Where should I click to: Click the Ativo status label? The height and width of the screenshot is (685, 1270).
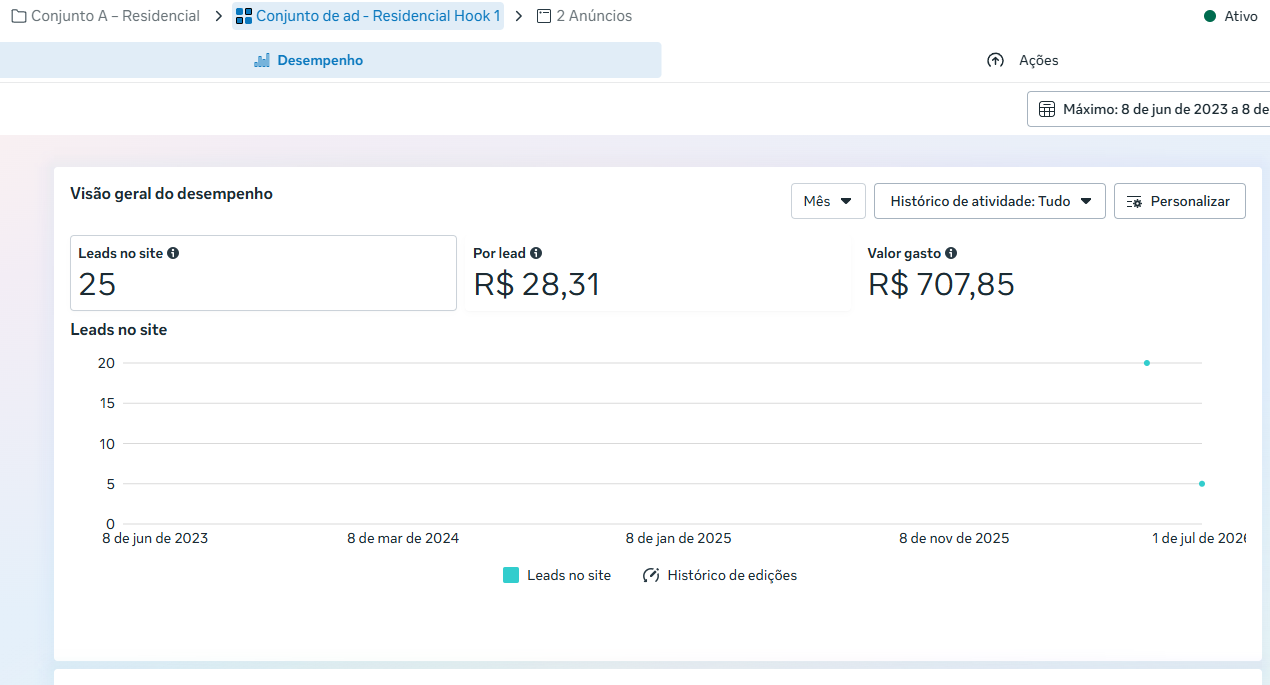point(1241,16)
